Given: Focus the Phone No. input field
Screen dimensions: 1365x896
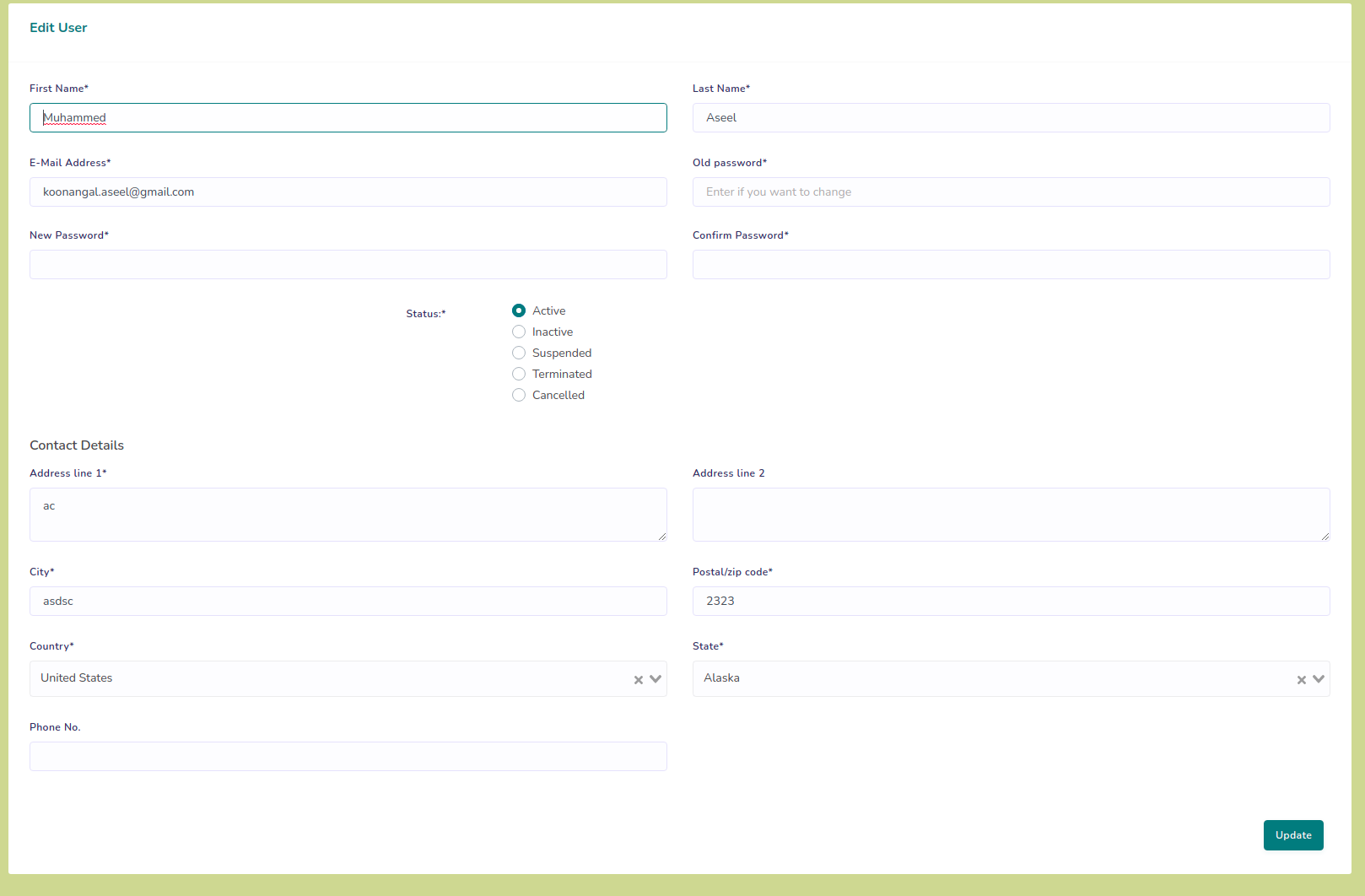Looking at the screenshot, I should tap(348, 757).
